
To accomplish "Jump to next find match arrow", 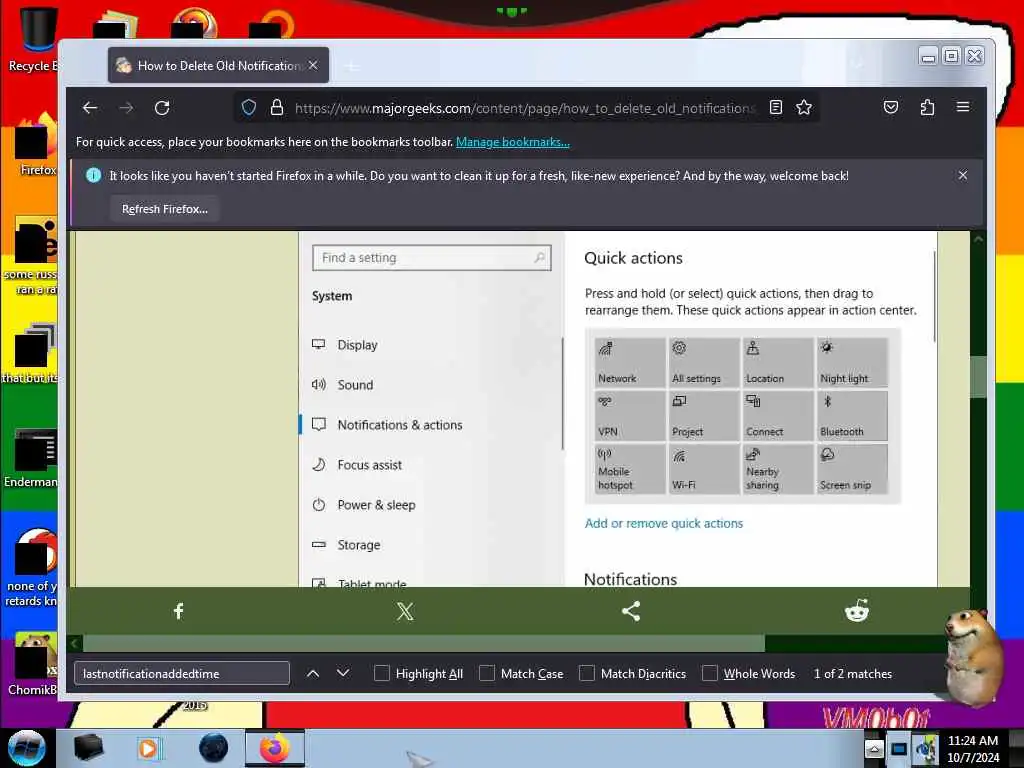I will (343, 673).
